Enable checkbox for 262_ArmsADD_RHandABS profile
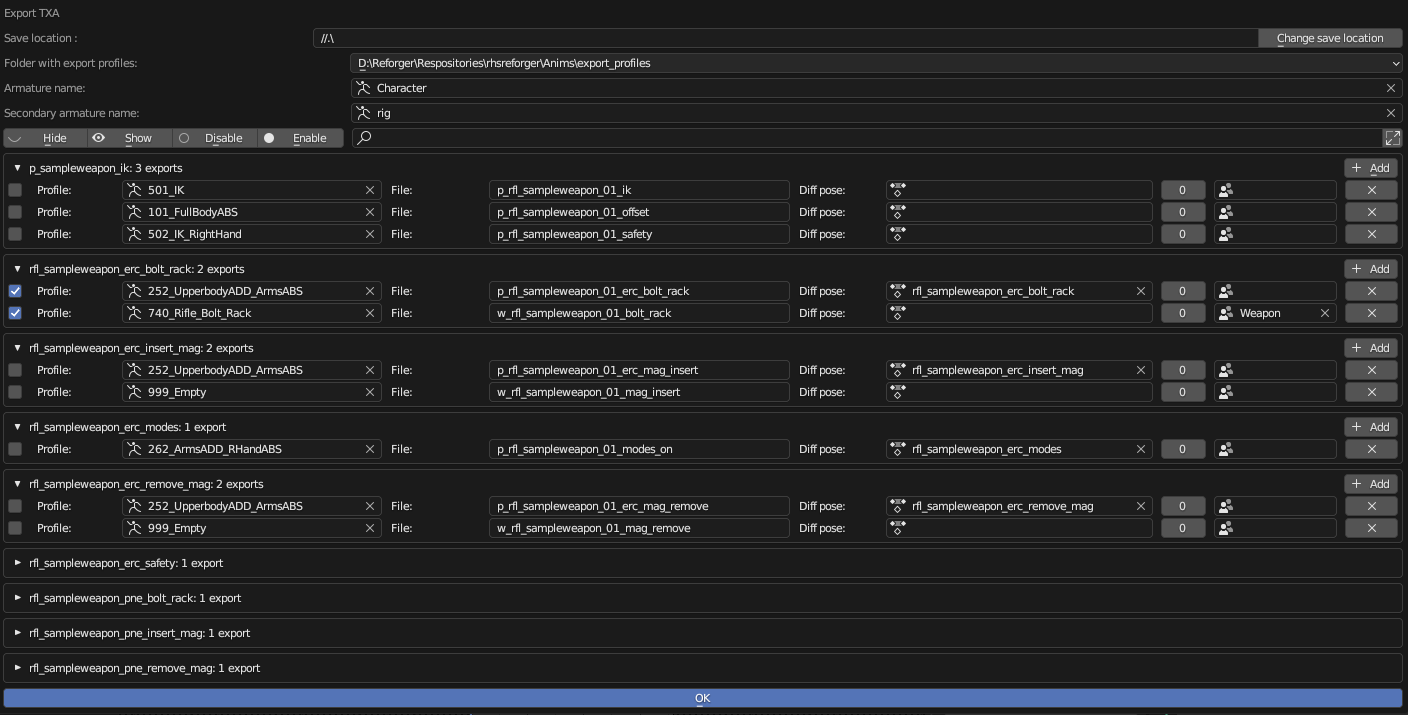The image size is (1408, 715). (x=15, y=449)
